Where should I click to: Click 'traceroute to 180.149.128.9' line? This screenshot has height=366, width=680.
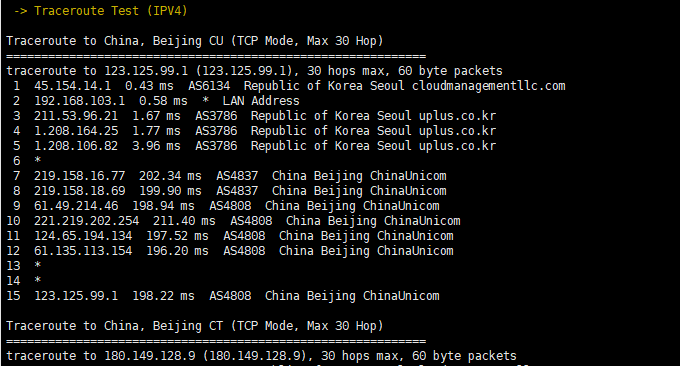click(261, 356)
